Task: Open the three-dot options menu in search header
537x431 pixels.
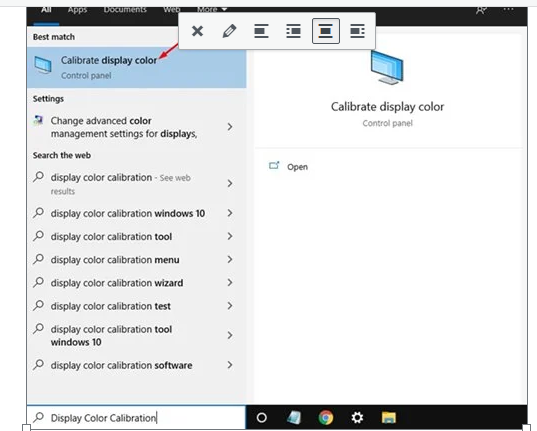Action: click(x=509, y=9)
